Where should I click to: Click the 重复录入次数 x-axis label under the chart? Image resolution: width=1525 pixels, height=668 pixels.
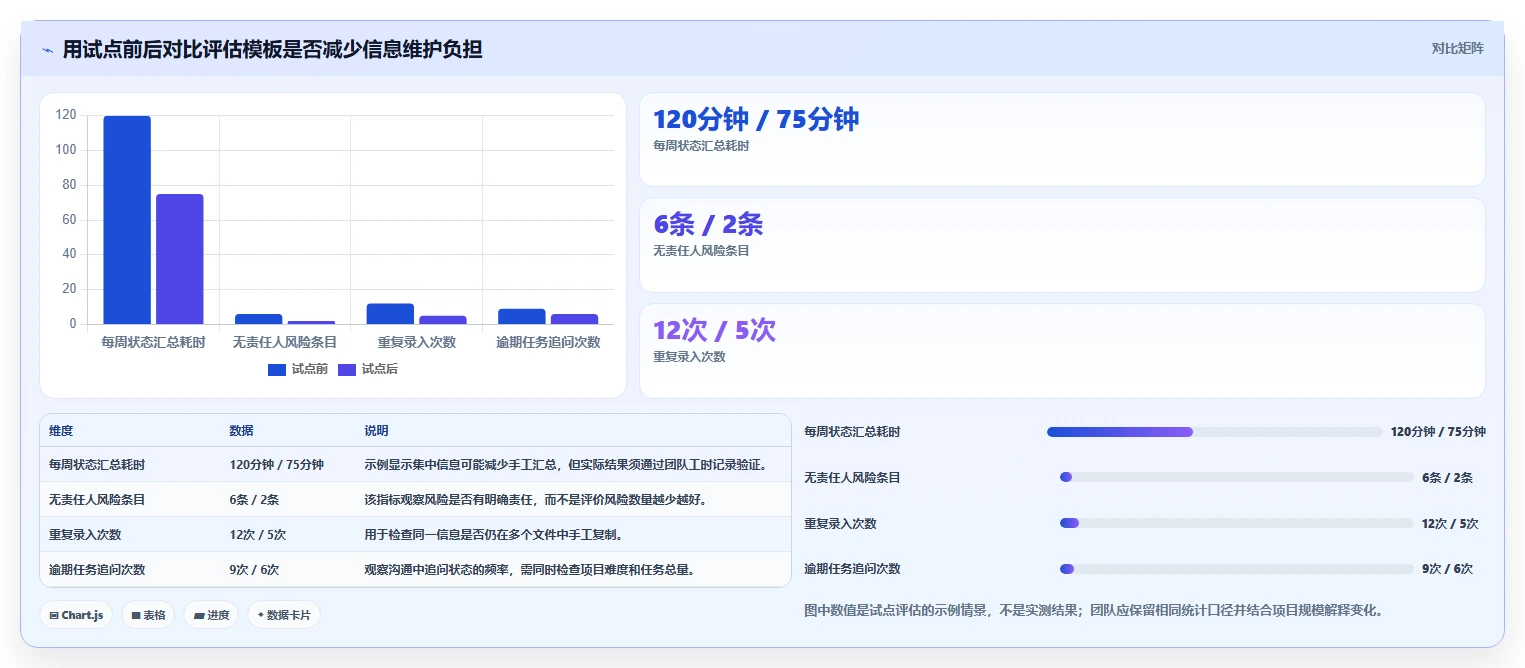[x=417, y=342]
